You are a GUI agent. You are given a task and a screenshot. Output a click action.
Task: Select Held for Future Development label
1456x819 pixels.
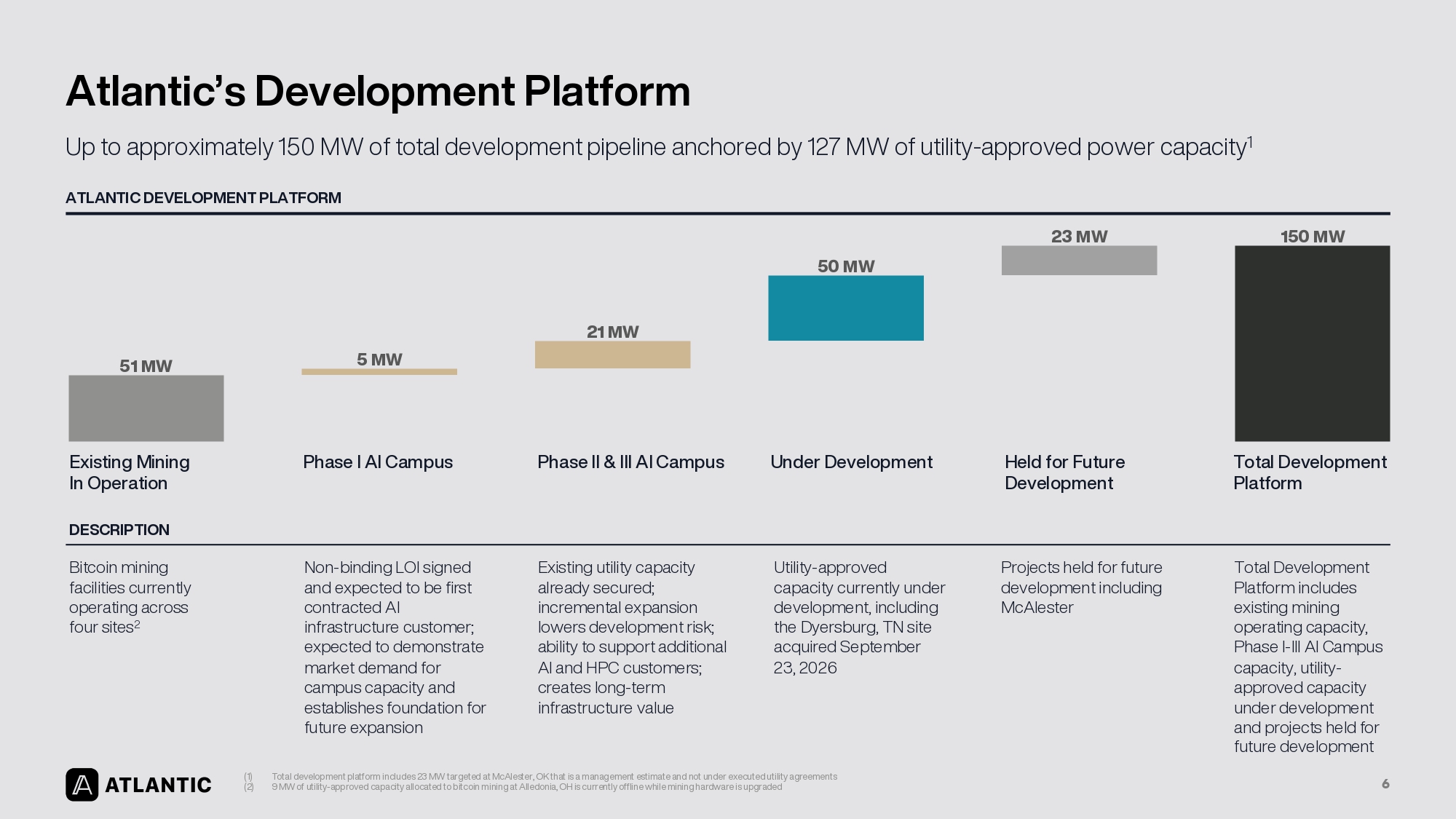click(x=1064, y=472)
